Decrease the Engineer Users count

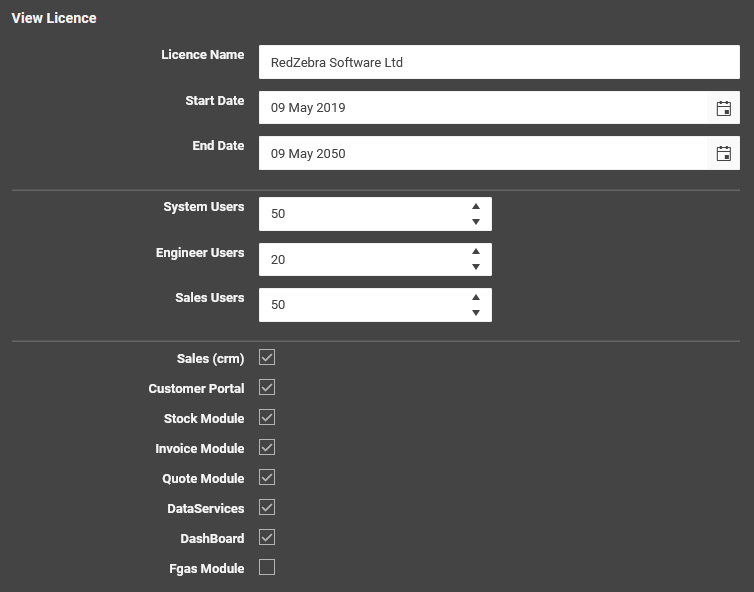pyautogui.click(x=476, y=267)
